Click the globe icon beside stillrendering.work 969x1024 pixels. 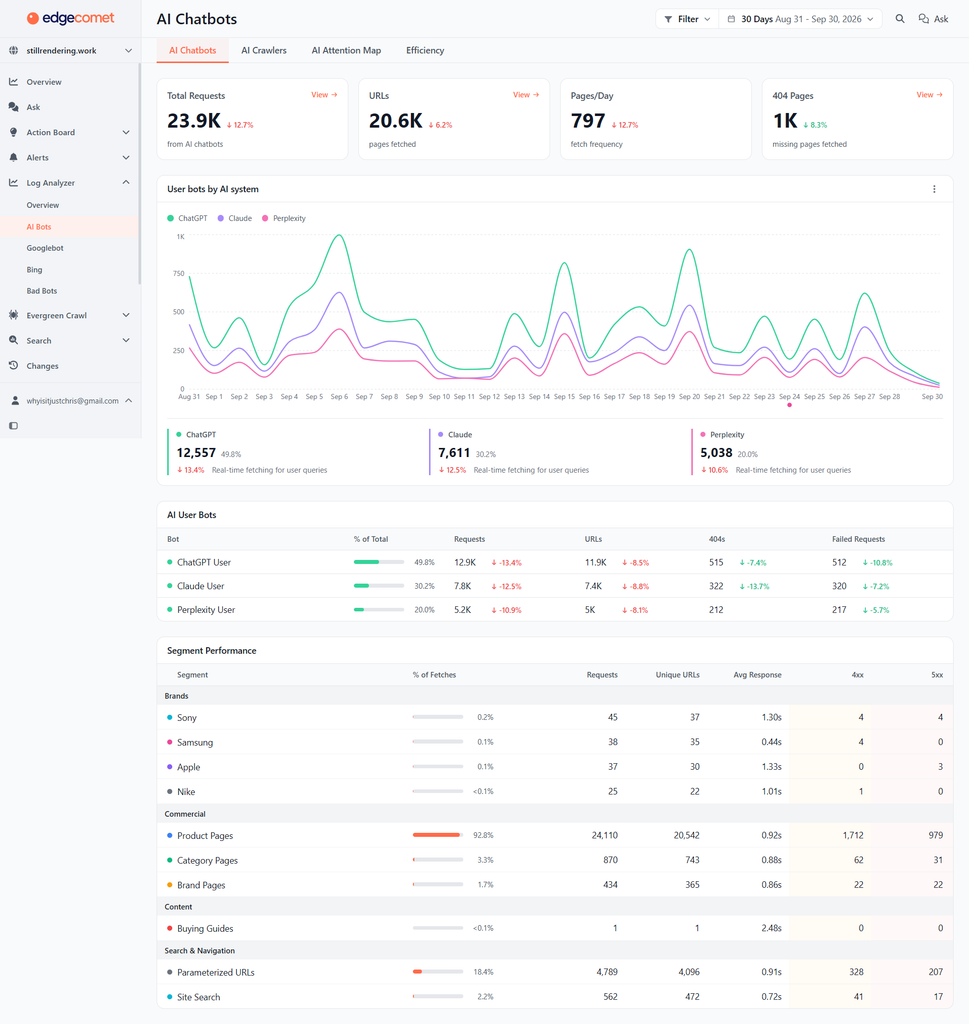[14, 50]
